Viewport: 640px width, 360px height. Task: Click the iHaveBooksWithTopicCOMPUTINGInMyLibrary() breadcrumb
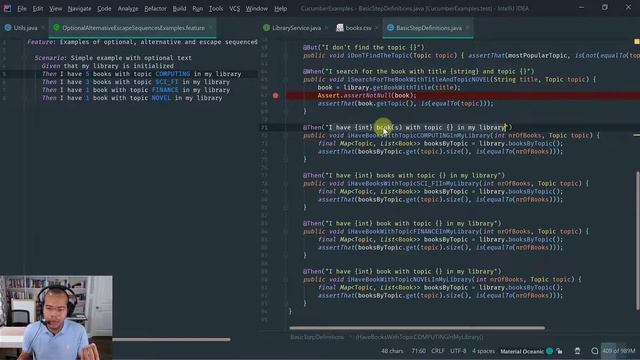click(x=419, y=337)
